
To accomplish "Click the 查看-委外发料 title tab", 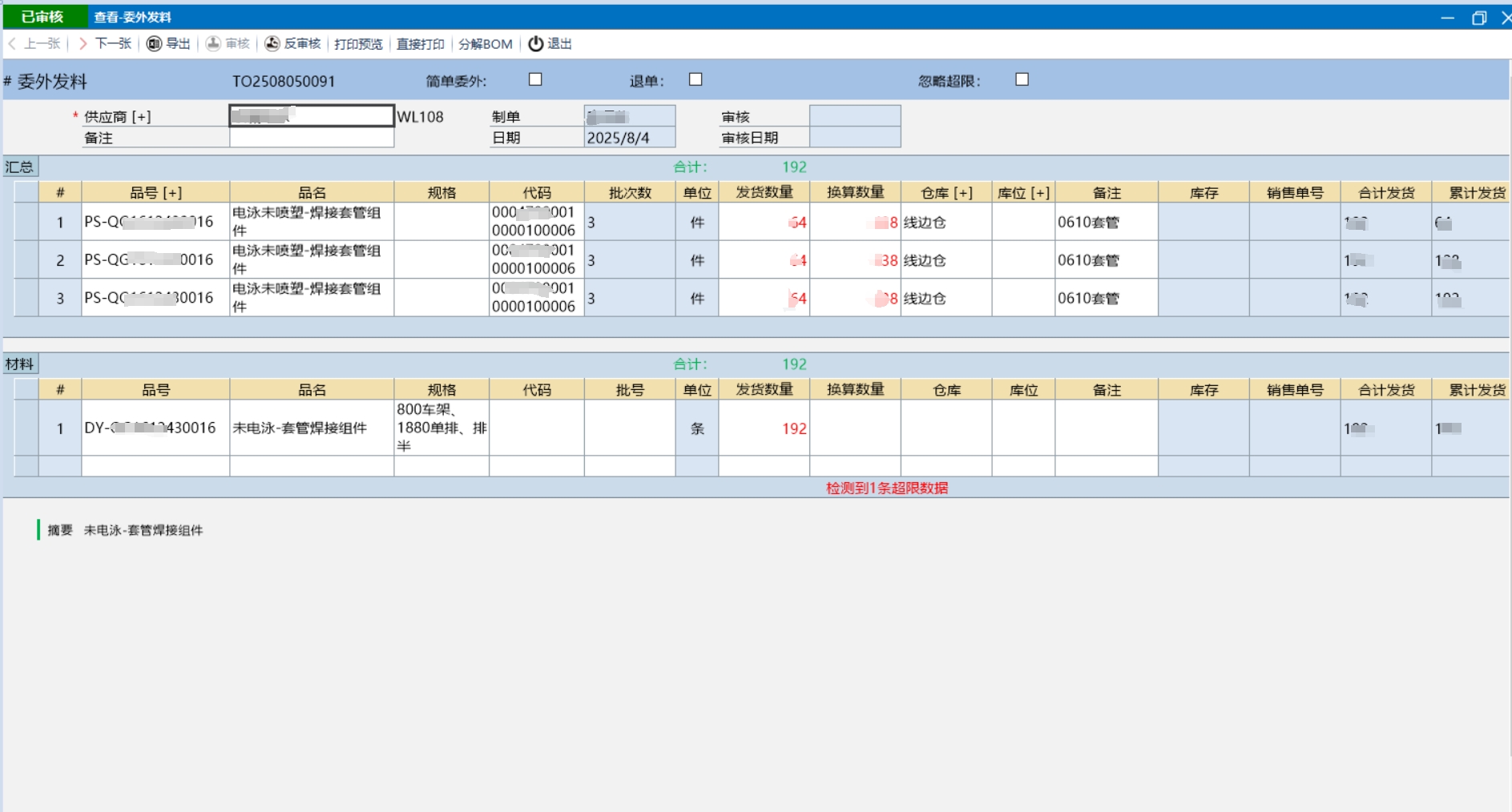I will [132, 17].
